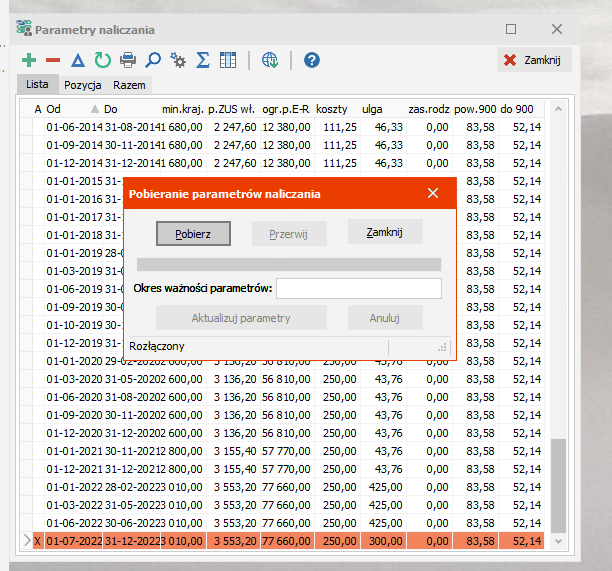Click Zamknij button inside the dialog
This screenshot has width=612, height=571.
pyautogui.click(x=385, y=232)
